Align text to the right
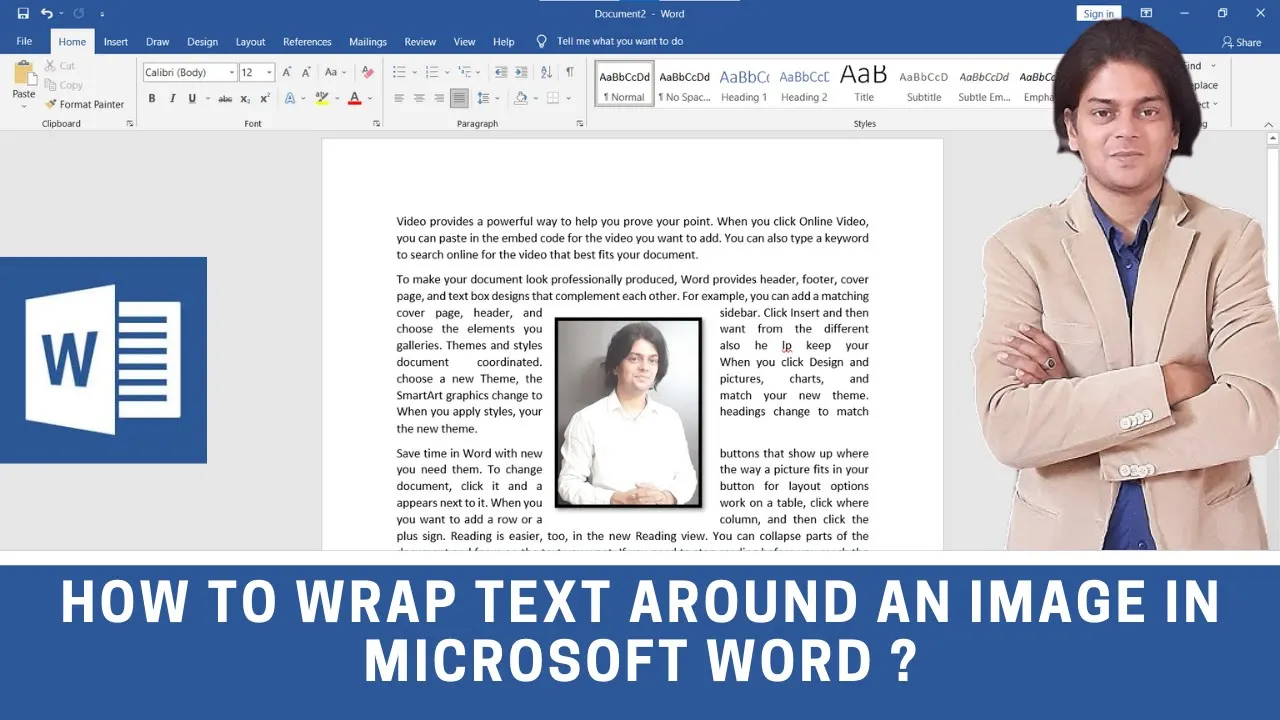The height and width of the screenshot is (720, 1280). (439, 98)
